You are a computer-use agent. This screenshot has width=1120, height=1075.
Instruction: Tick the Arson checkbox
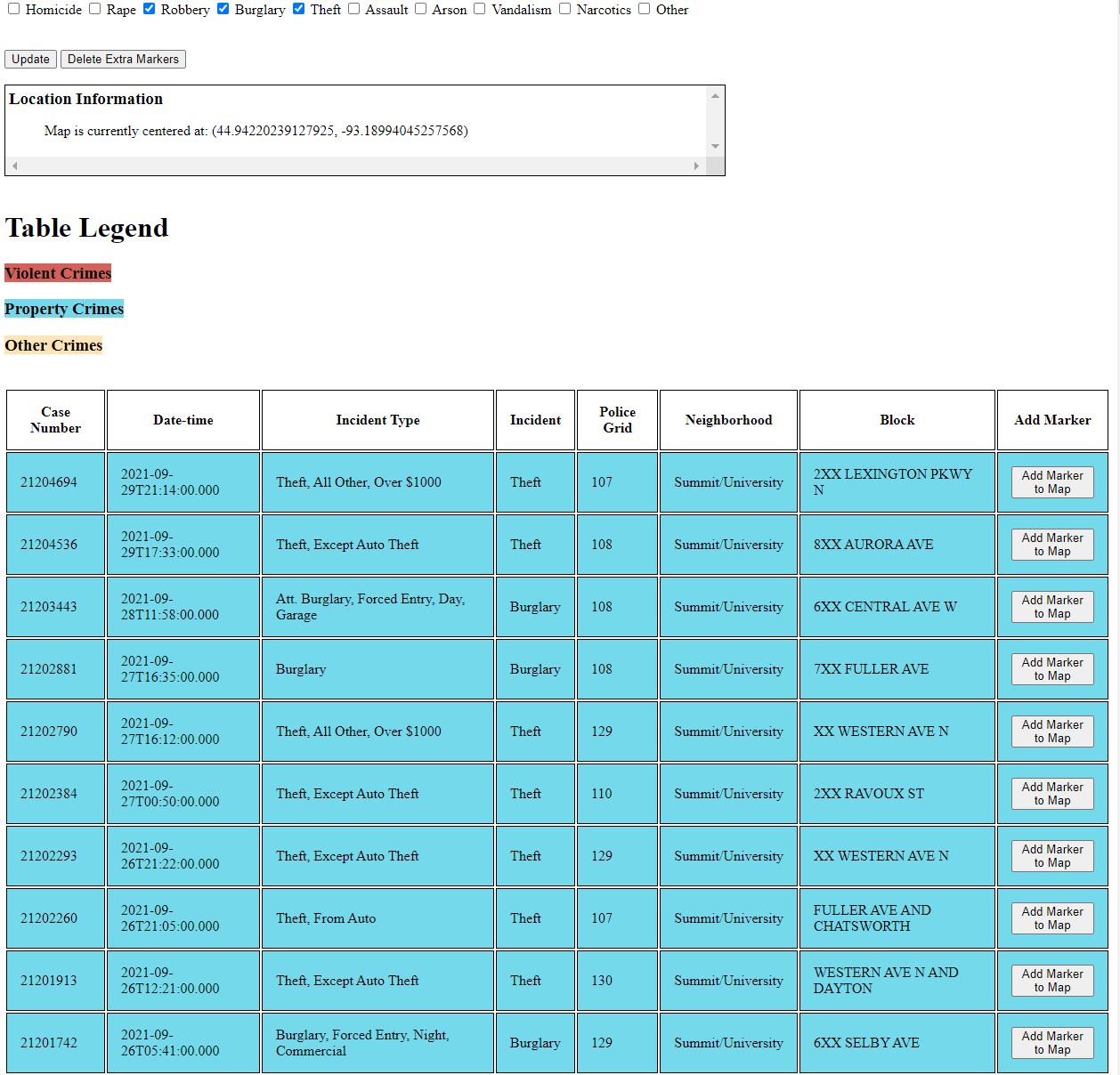pos(420,9)
